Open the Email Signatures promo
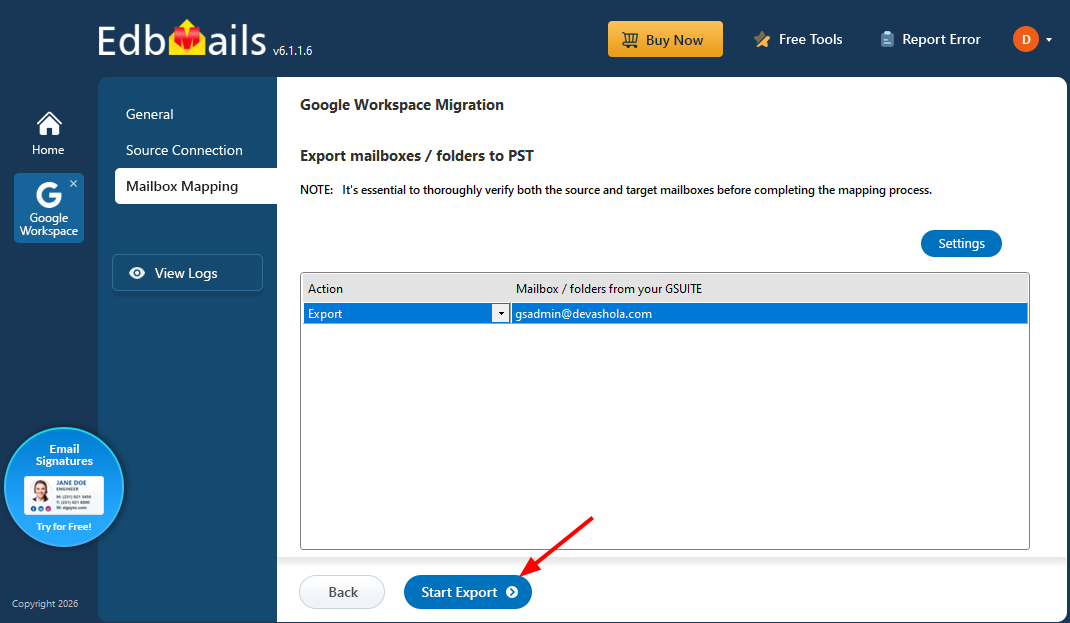1070x623 pixels. (x=64, y=487)
